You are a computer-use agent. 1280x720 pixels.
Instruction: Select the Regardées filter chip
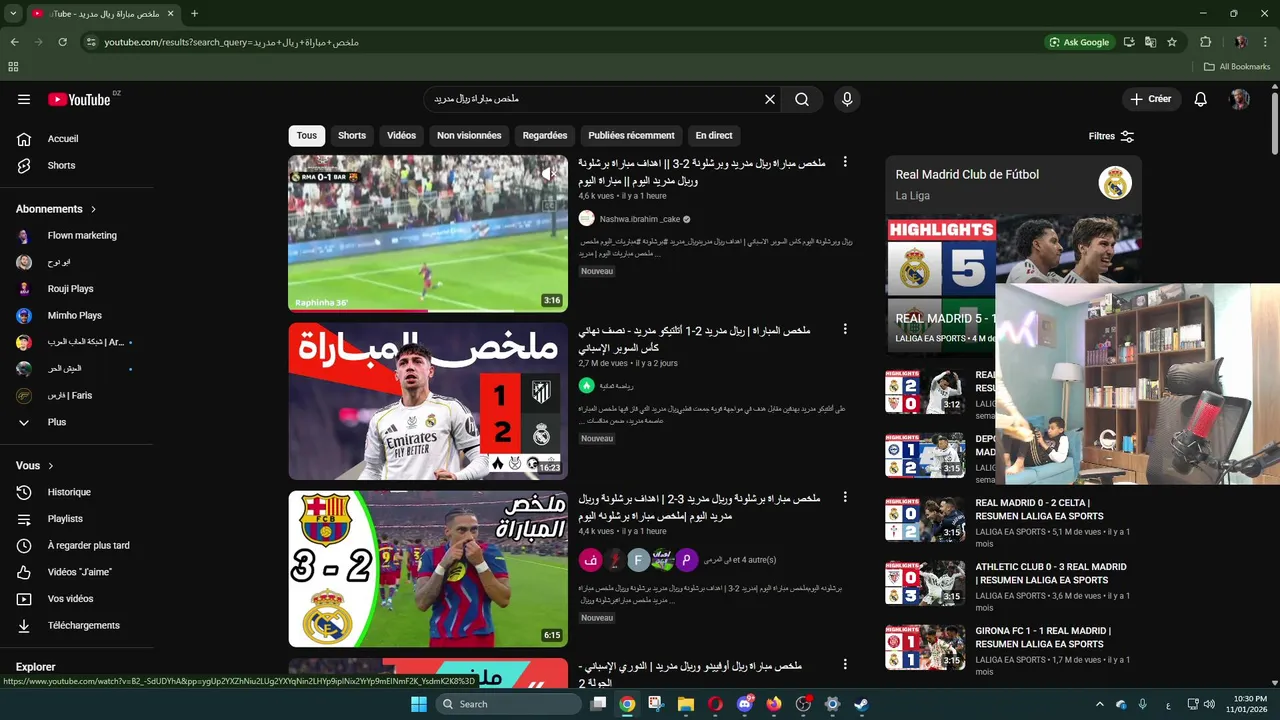(545, 135)
